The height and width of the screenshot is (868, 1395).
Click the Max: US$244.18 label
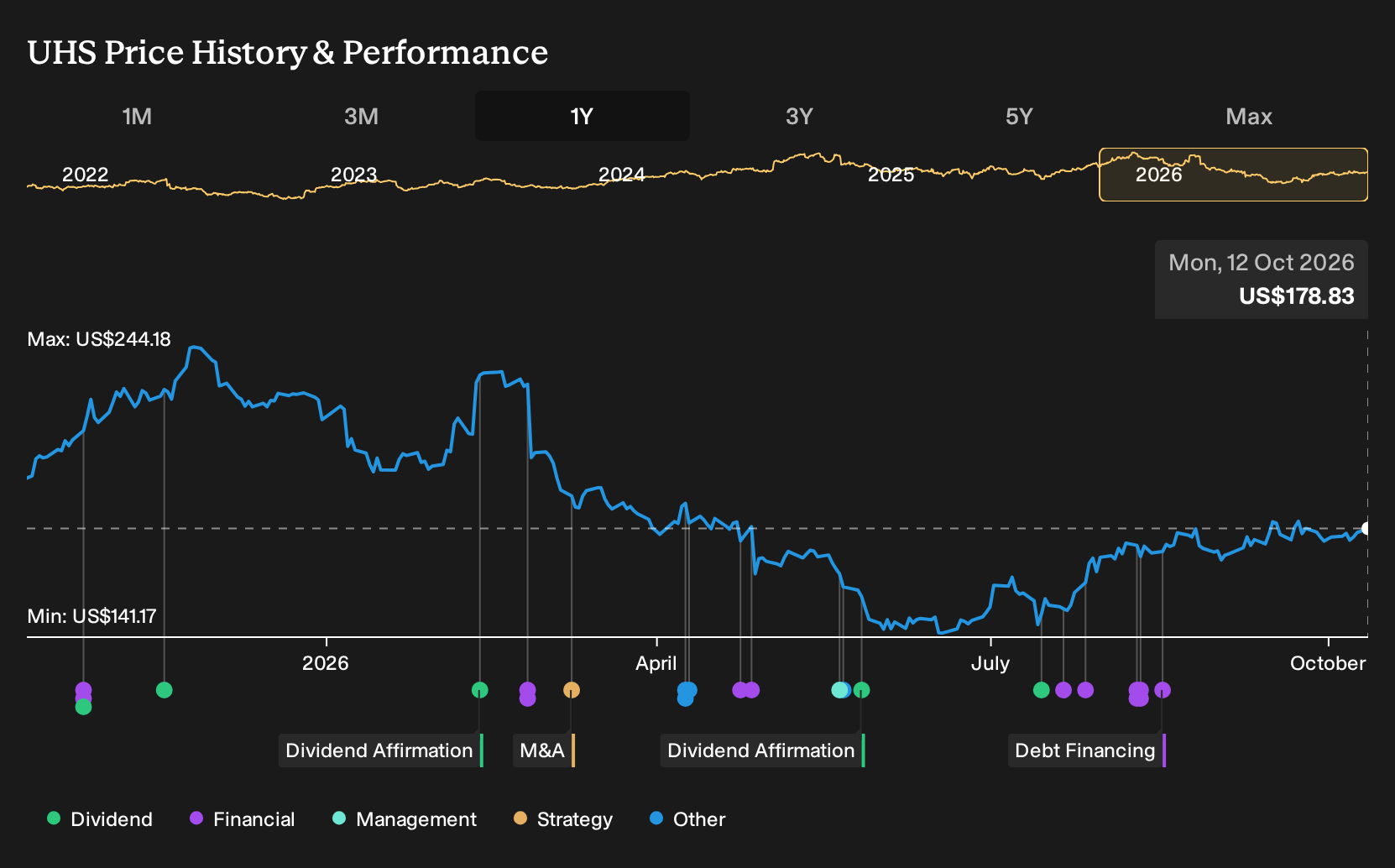[99, 339]
